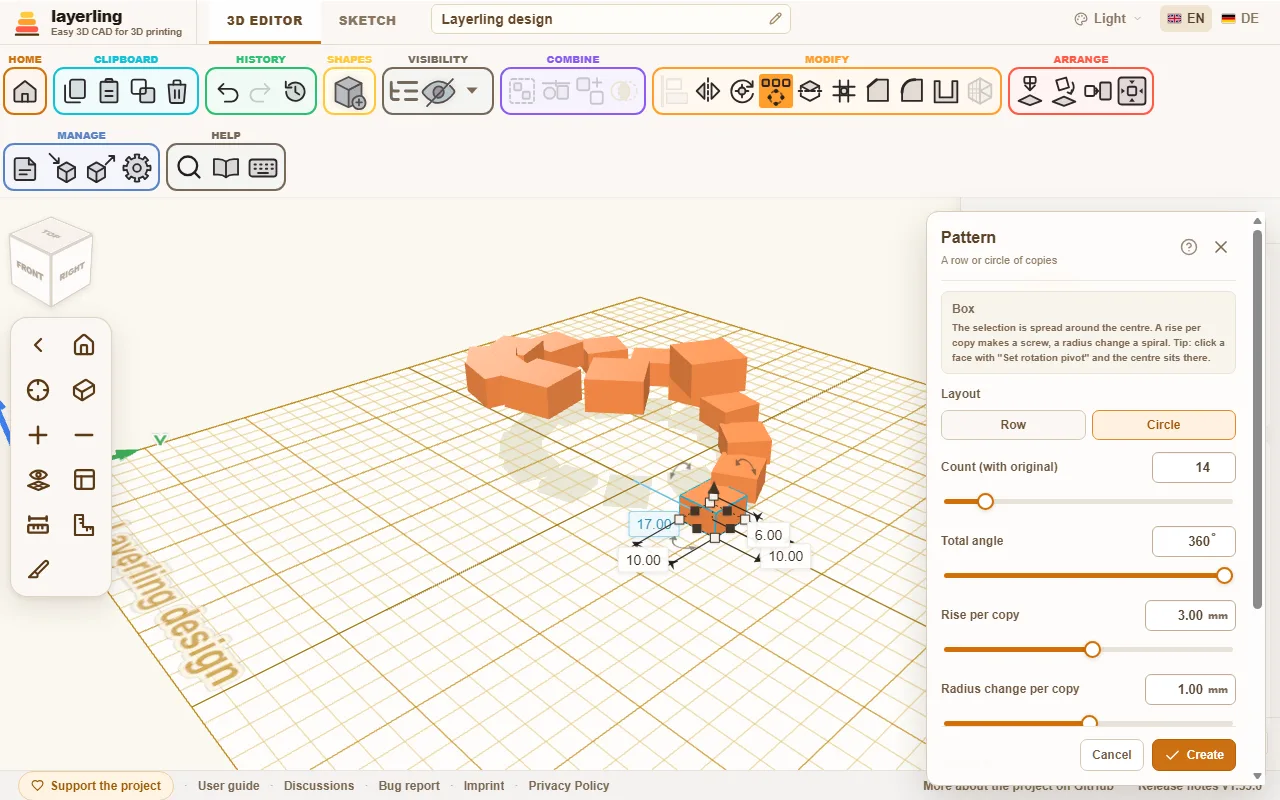Open the Light theme dropdown
This screenshot has width=1280, height=800.
[1107, 19]
